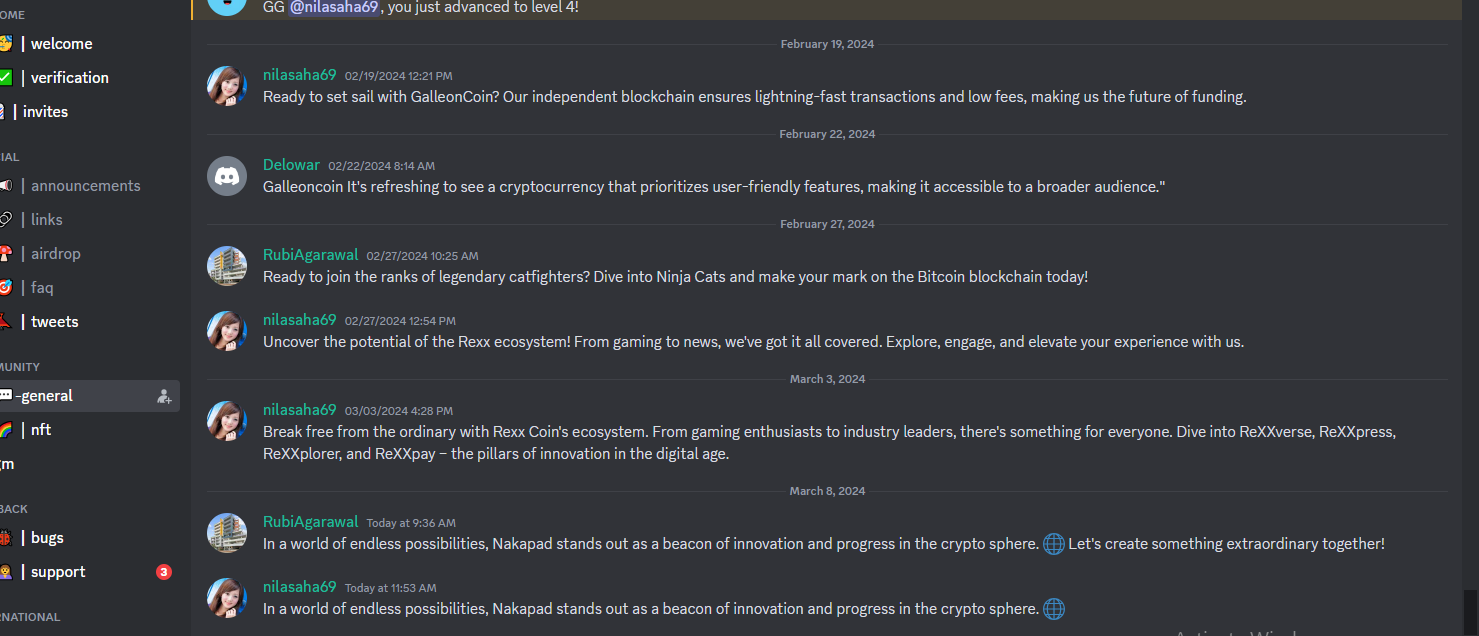Click the invite-members icon beside general channel
The height and width of the screenshot is (636, 1479).
(164, 396)
